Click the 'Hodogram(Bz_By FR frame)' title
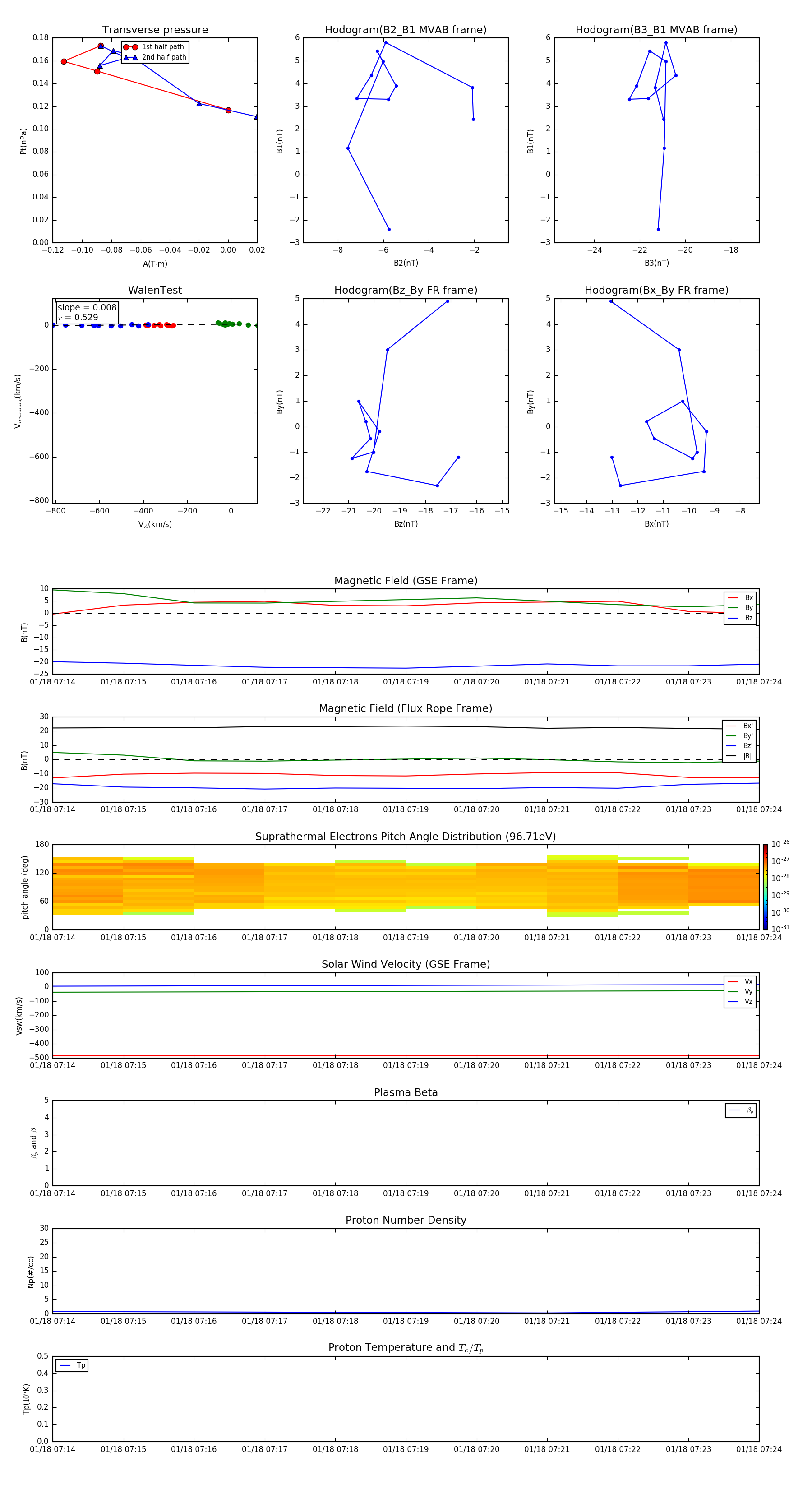 (406, 290)
